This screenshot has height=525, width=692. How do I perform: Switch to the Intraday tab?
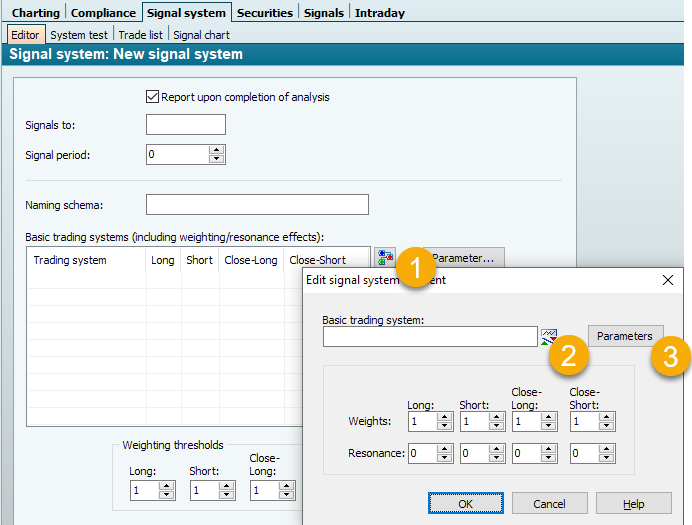(x=380, y=13)
